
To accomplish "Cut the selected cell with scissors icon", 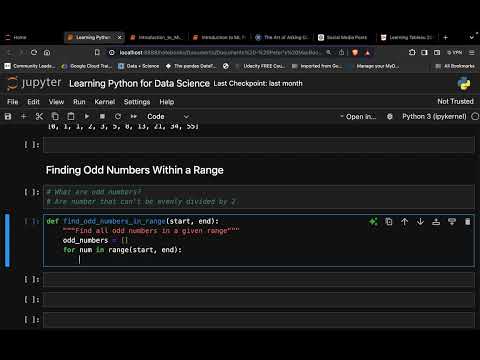I will click(39, 116).
